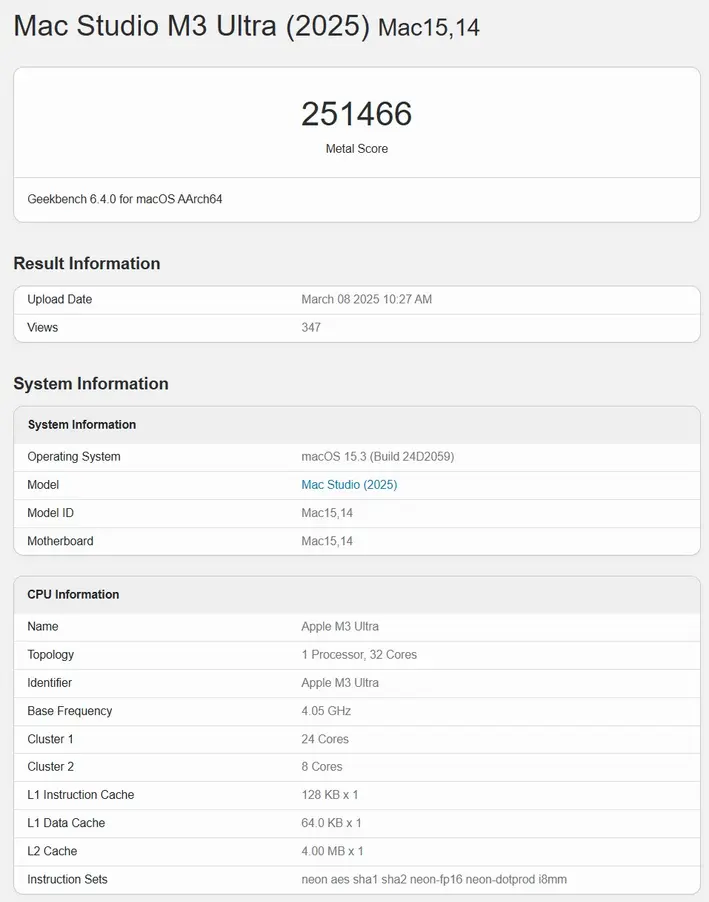Image resolution: width=709 pixels, height=902 pixels.
Task: Click the L1 Instruction Cache value
Action: (331, 795)
